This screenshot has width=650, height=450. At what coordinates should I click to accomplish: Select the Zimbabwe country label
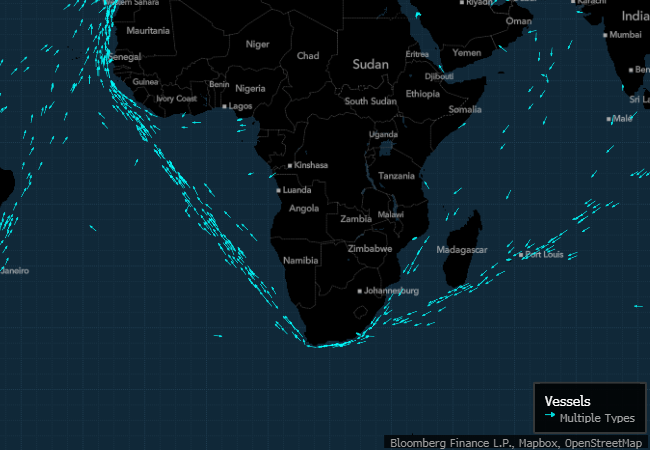click(370, 249)
